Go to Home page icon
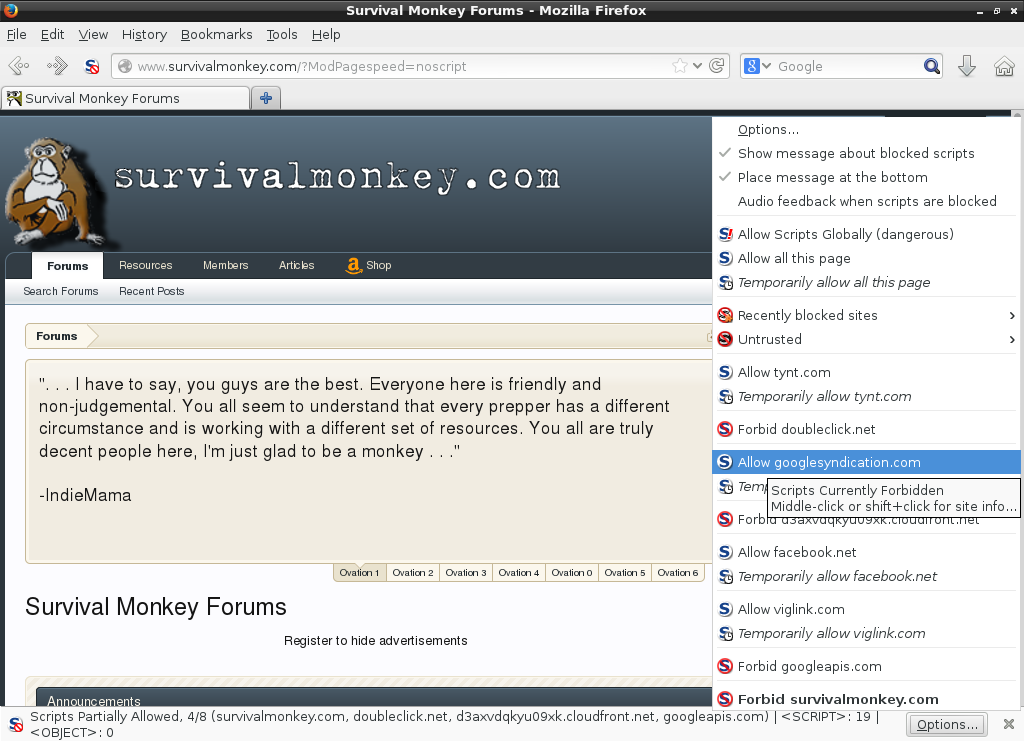The width and height of the screenshot is (1024, 742). pos(1004,66)
